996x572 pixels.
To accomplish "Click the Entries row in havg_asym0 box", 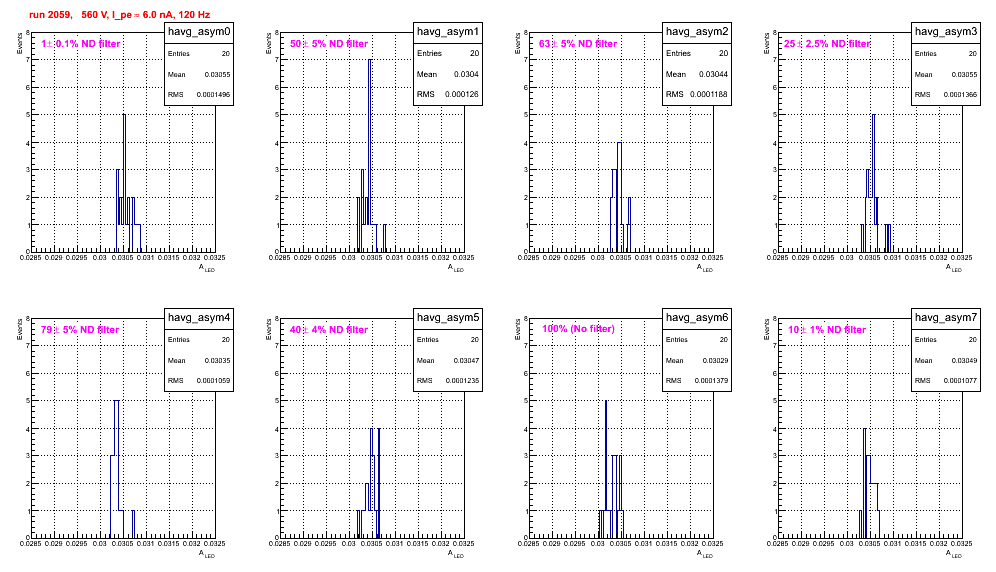I will (199, 54).
